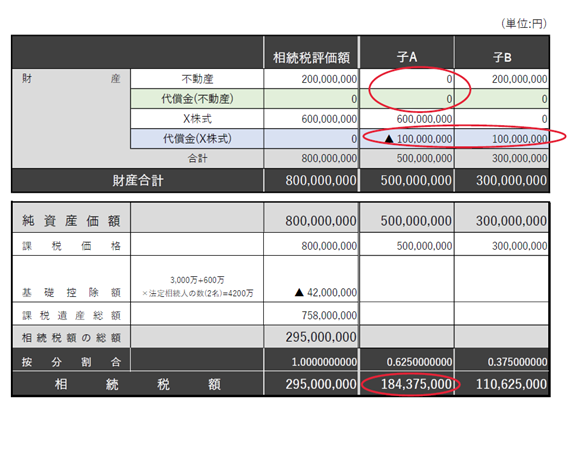Select the 課税価格 row label
This screenshot has height=474, width=567.
pyautogui.click(x=71, y=246)
